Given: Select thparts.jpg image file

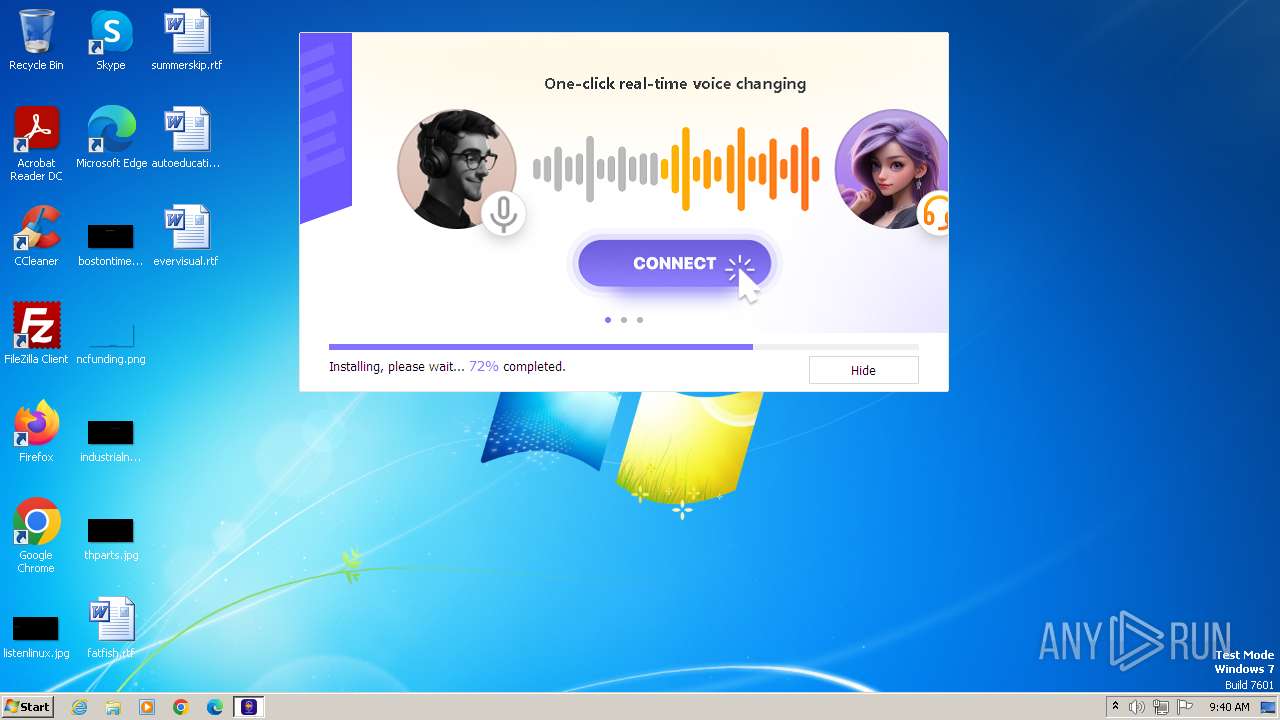Looking at the screenshot, I should 111,538.
